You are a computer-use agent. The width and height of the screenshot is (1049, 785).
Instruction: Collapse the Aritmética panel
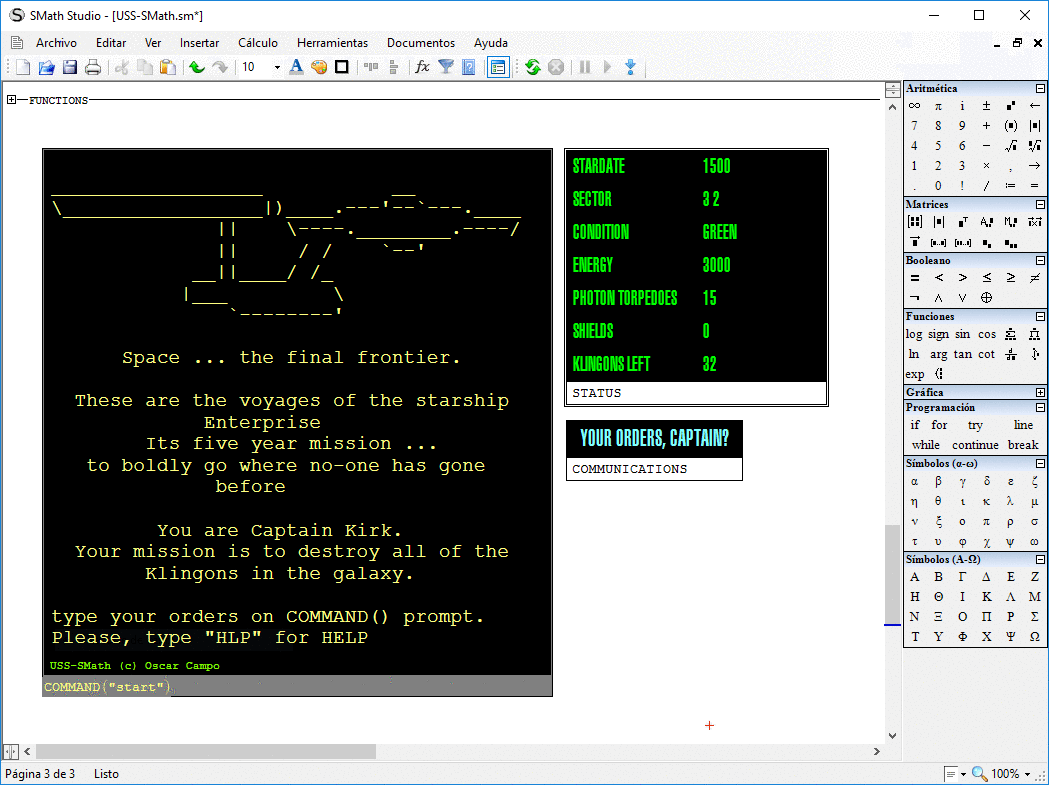point(1041,89)
